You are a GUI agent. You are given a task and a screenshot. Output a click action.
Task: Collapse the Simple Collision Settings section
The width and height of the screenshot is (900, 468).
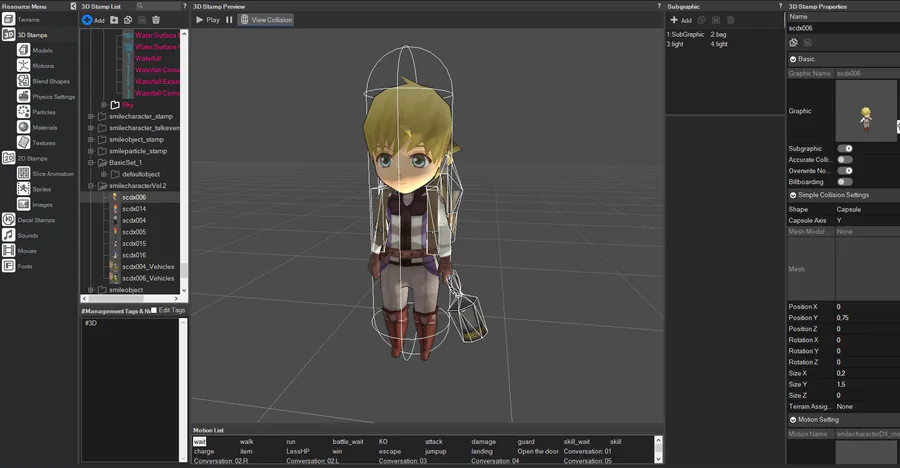(793, 195)
